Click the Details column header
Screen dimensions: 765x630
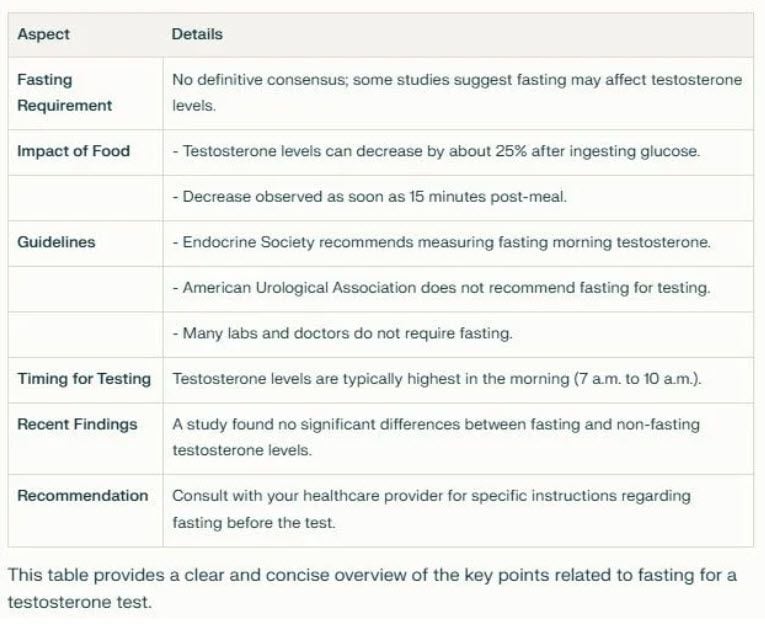point(197,34)
